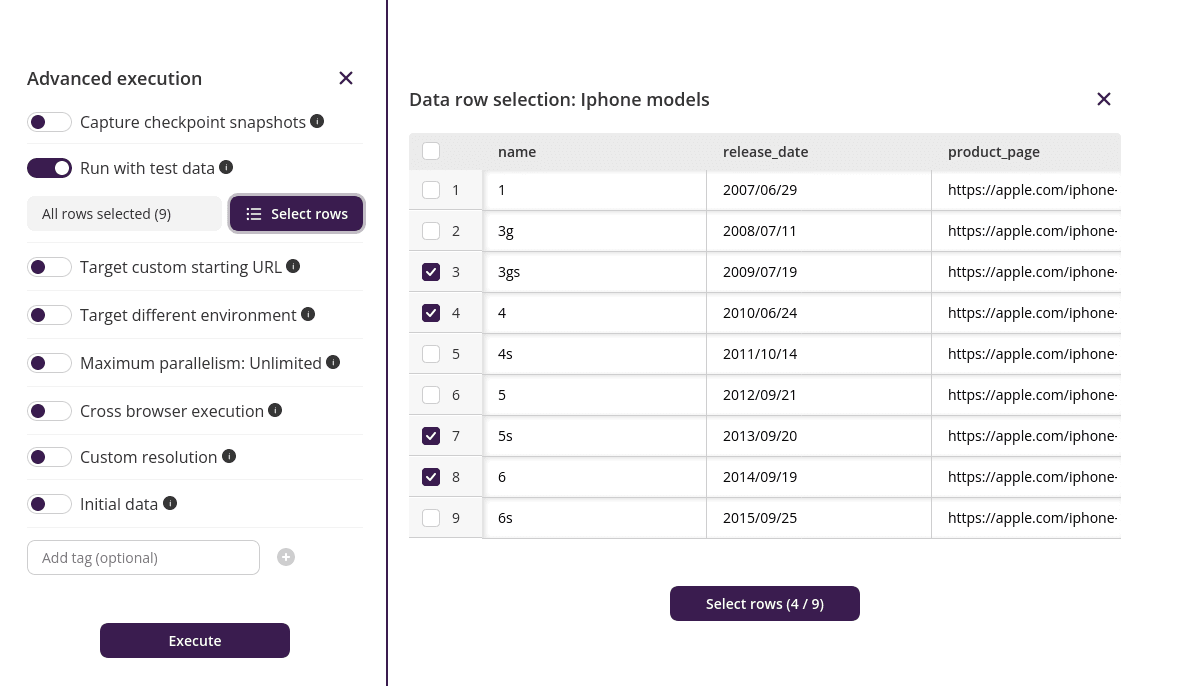
Task: Click the info icon next to Cross browser execution
Action: point(275,410)
